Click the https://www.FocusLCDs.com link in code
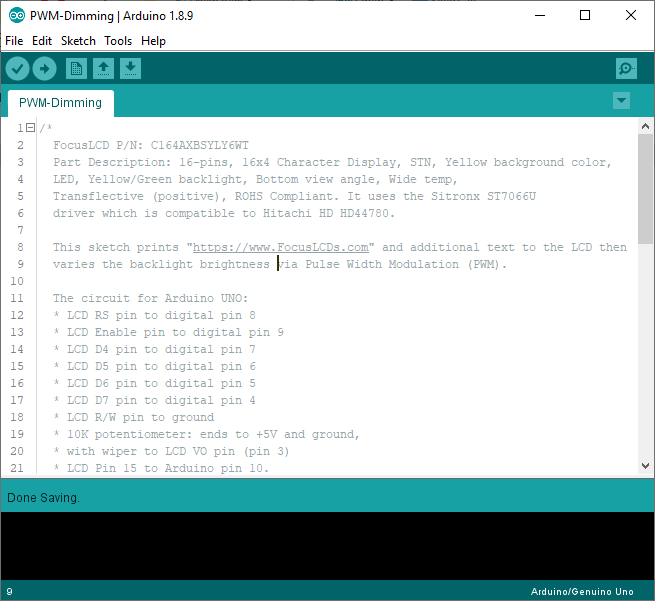This screenshot has height=601, width=655. coord(281,247)
